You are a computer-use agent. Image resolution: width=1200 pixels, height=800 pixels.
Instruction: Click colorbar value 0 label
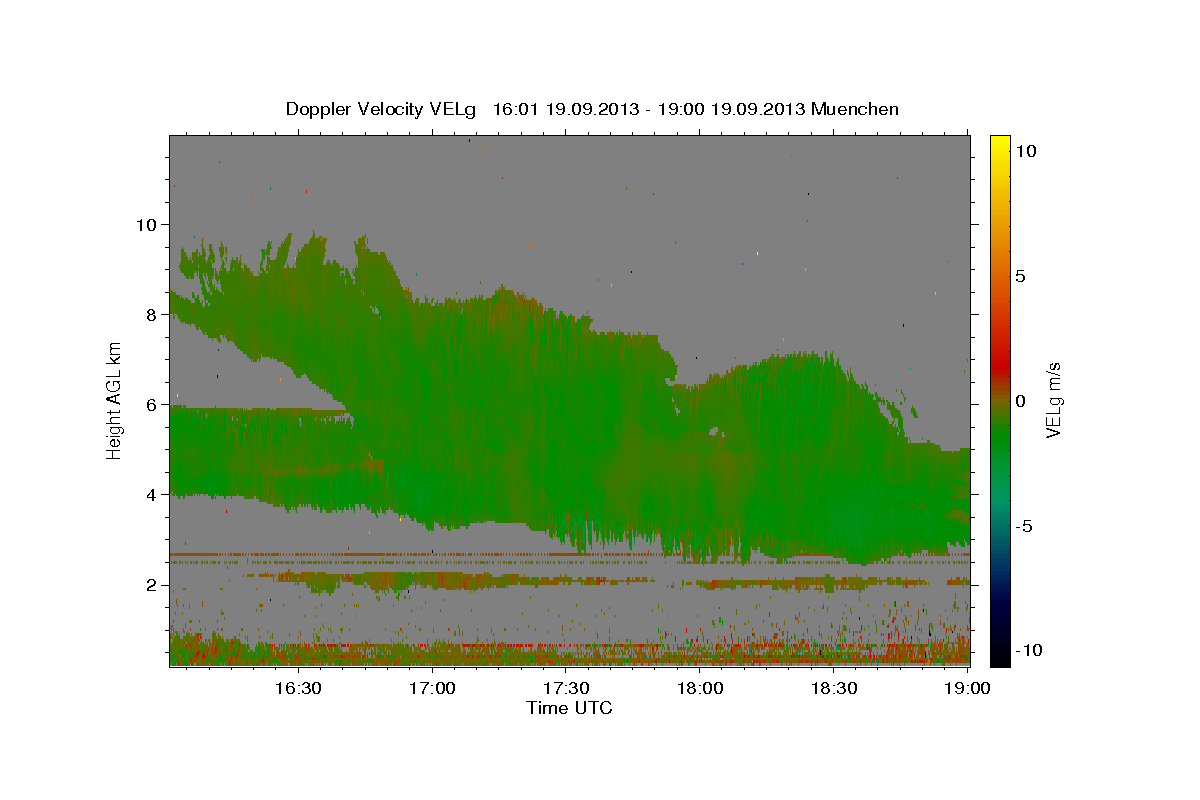pyautogui.click(x=1020, y=401)
